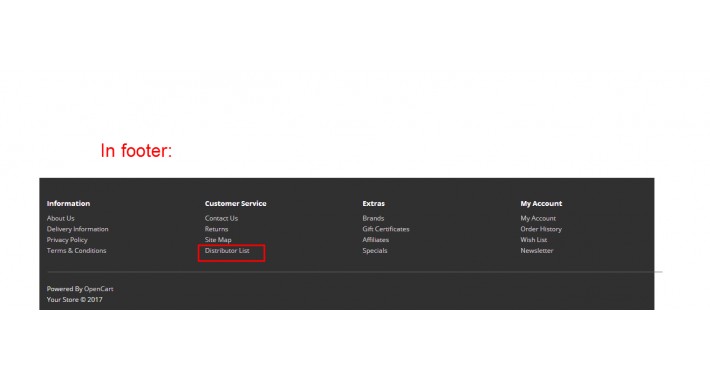Open the Distributor List link

(x=227, y=250)
